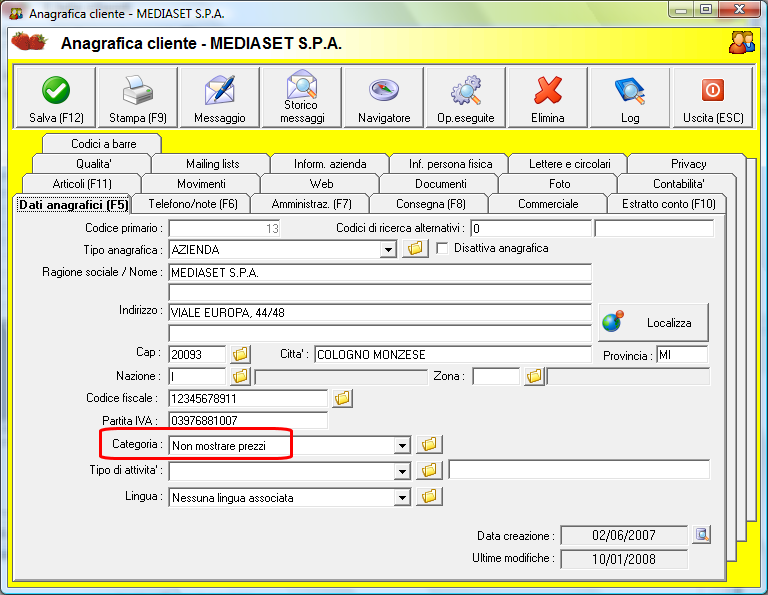Switch to Mailing lists tab

212,164
